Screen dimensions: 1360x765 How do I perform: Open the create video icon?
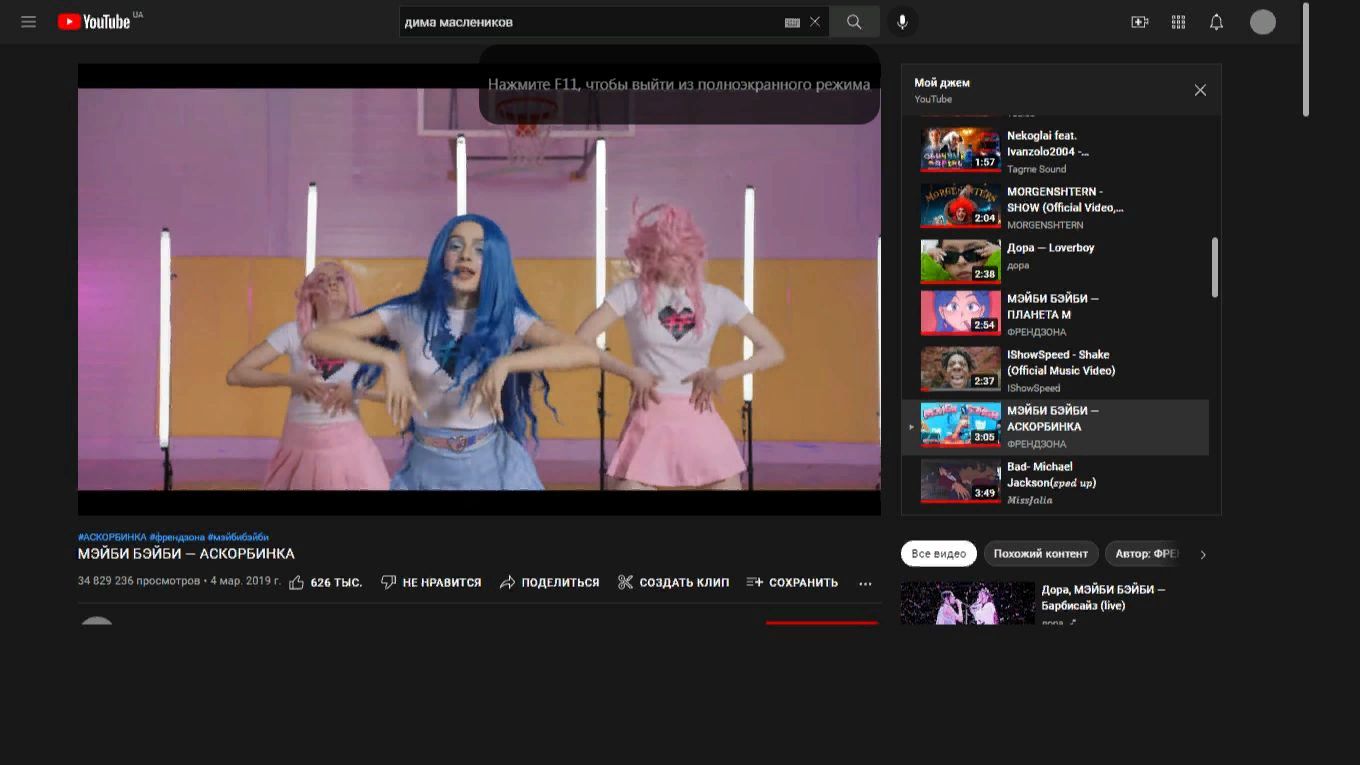point(1139,22)
